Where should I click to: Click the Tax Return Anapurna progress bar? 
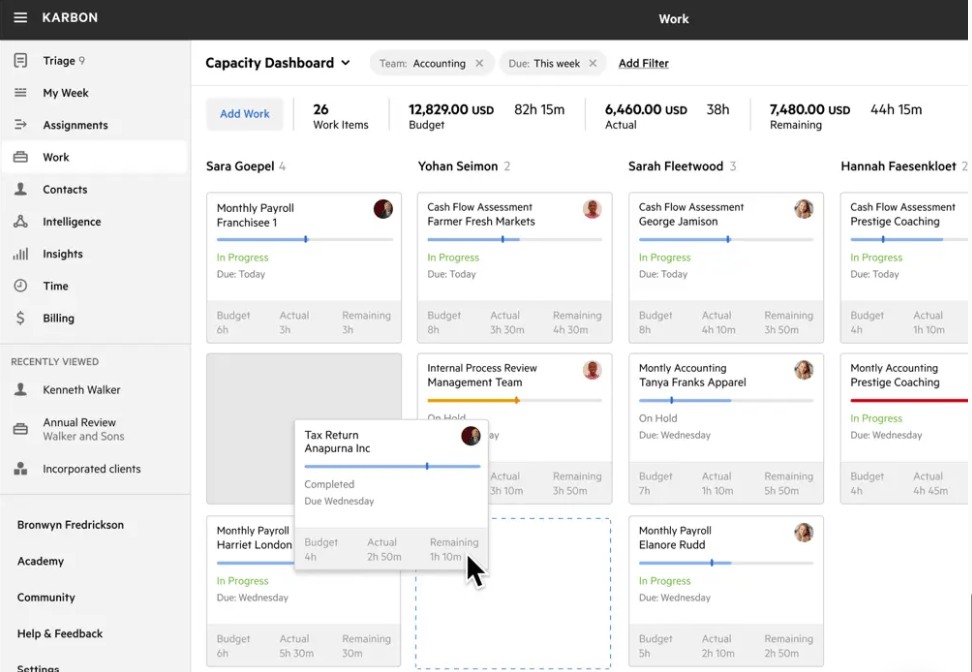click(392, 466)
